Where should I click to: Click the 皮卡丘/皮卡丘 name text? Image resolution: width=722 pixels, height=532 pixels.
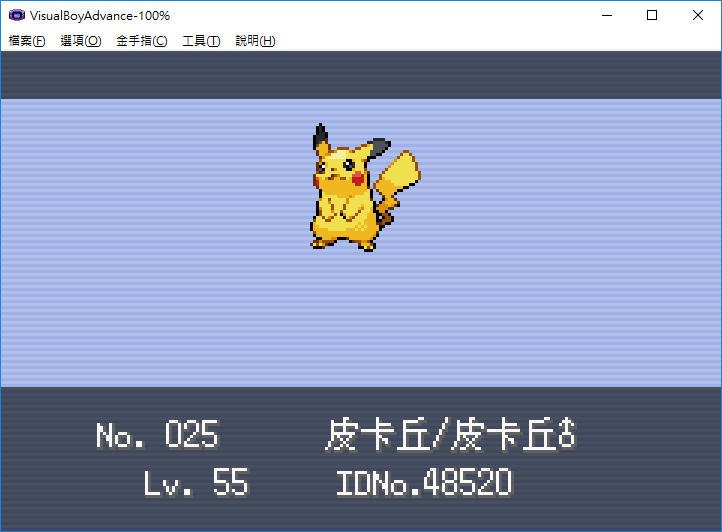click(x=442, y=434)
